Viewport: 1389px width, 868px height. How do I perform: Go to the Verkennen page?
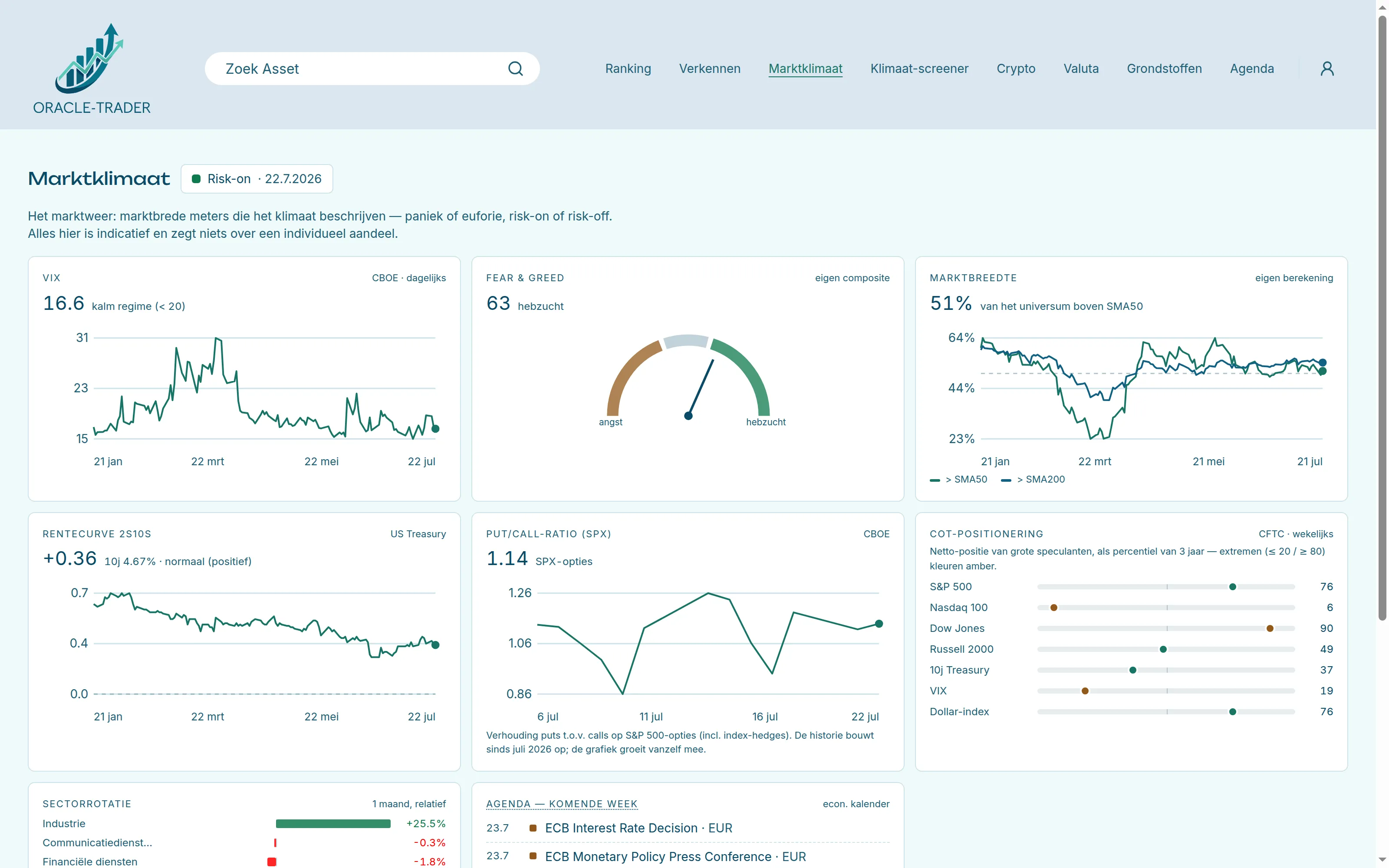(x=709, y=69)
